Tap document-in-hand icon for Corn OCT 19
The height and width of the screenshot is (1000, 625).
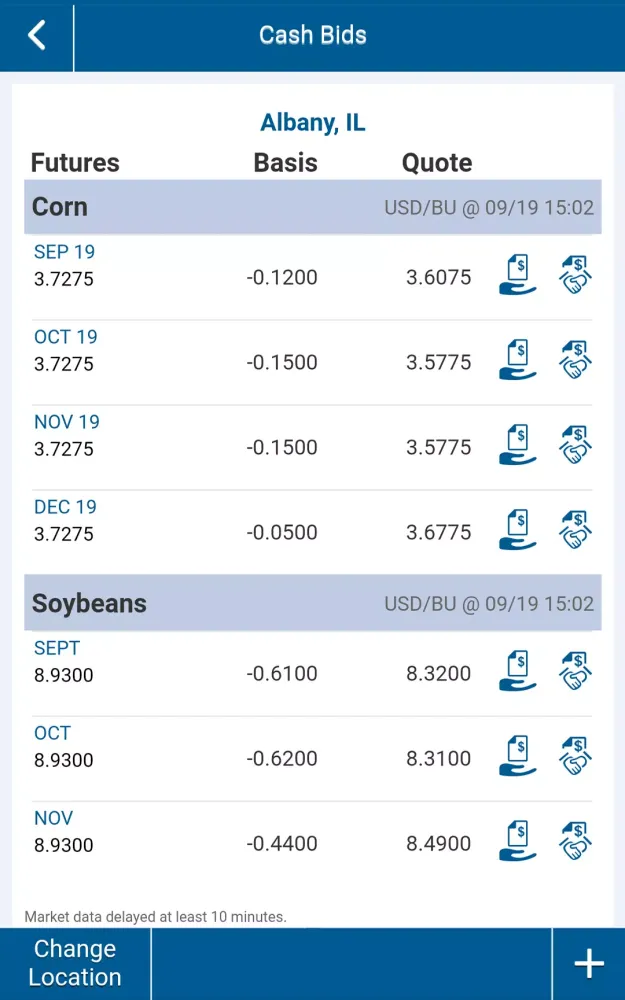tap(517, 360)
